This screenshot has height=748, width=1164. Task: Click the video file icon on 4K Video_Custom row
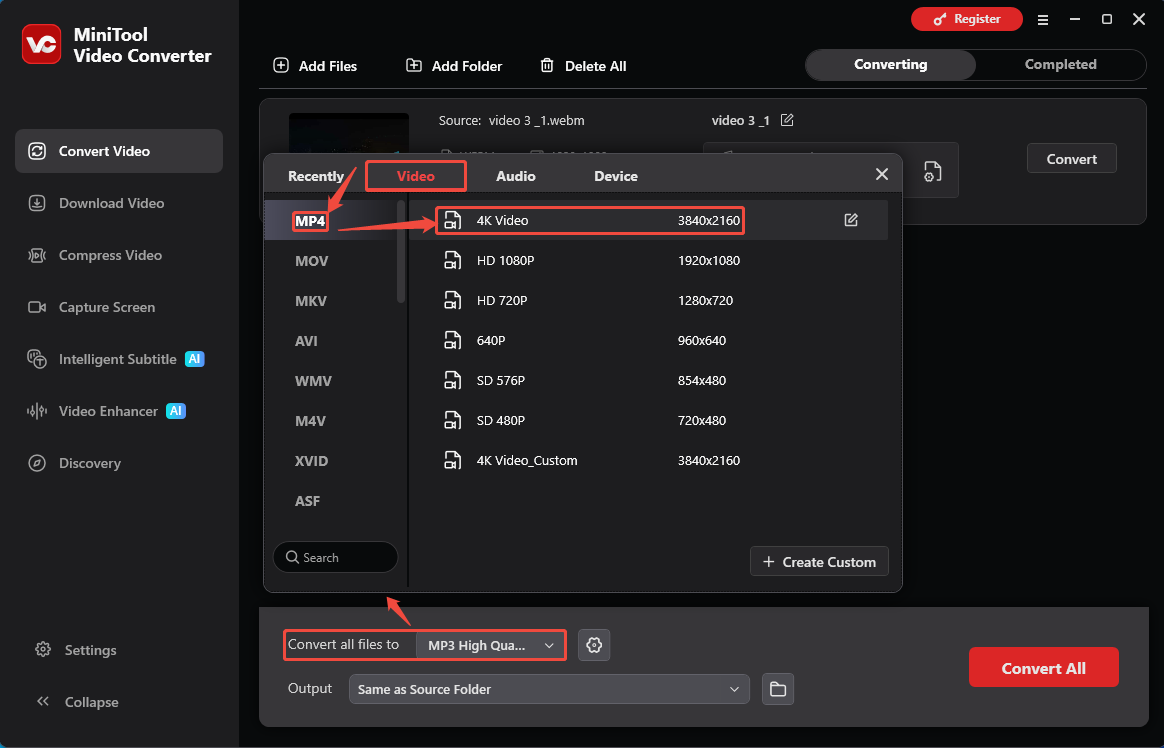click(452, 460)
